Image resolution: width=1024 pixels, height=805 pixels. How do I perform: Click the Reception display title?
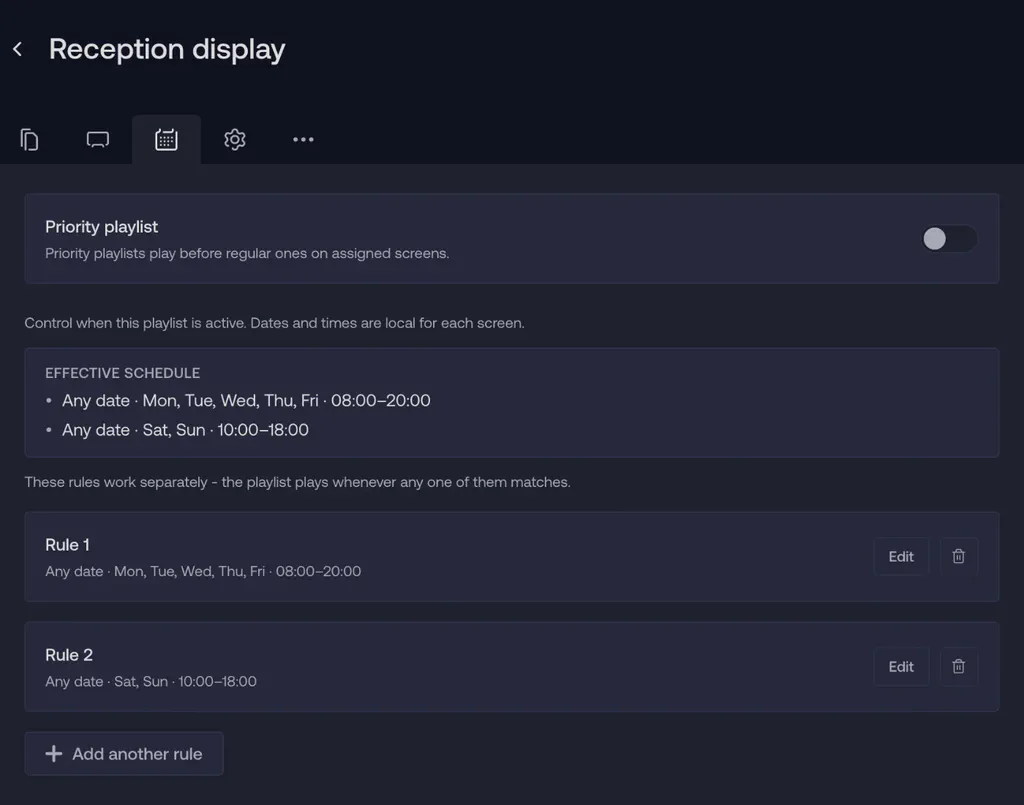pyautogui.click(x=167, y=49)
